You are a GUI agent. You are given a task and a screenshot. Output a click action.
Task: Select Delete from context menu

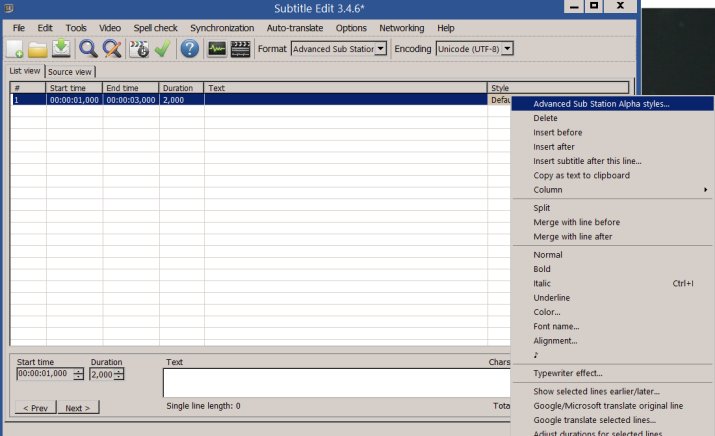[612, 118]
